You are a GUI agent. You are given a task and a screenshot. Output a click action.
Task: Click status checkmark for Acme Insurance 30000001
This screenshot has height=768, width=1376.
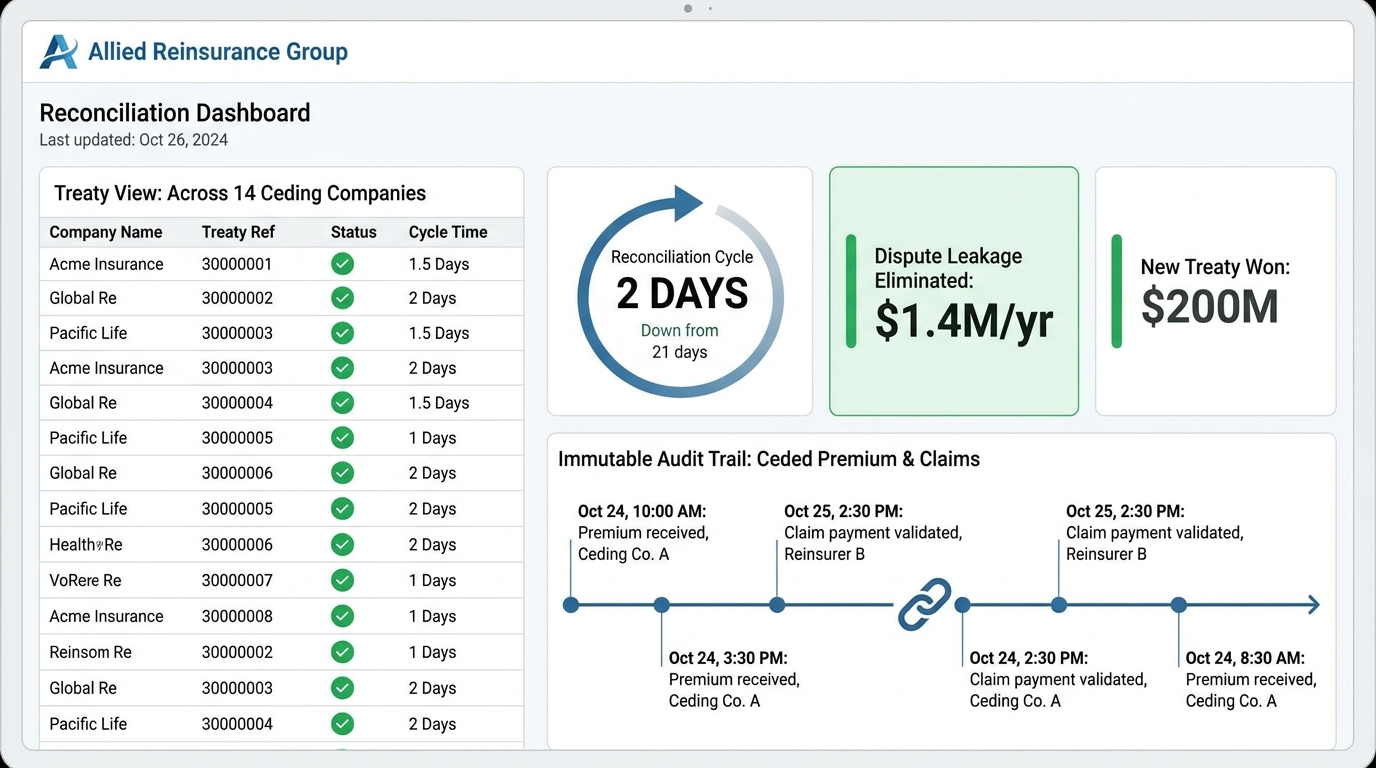tap(343, 264)
